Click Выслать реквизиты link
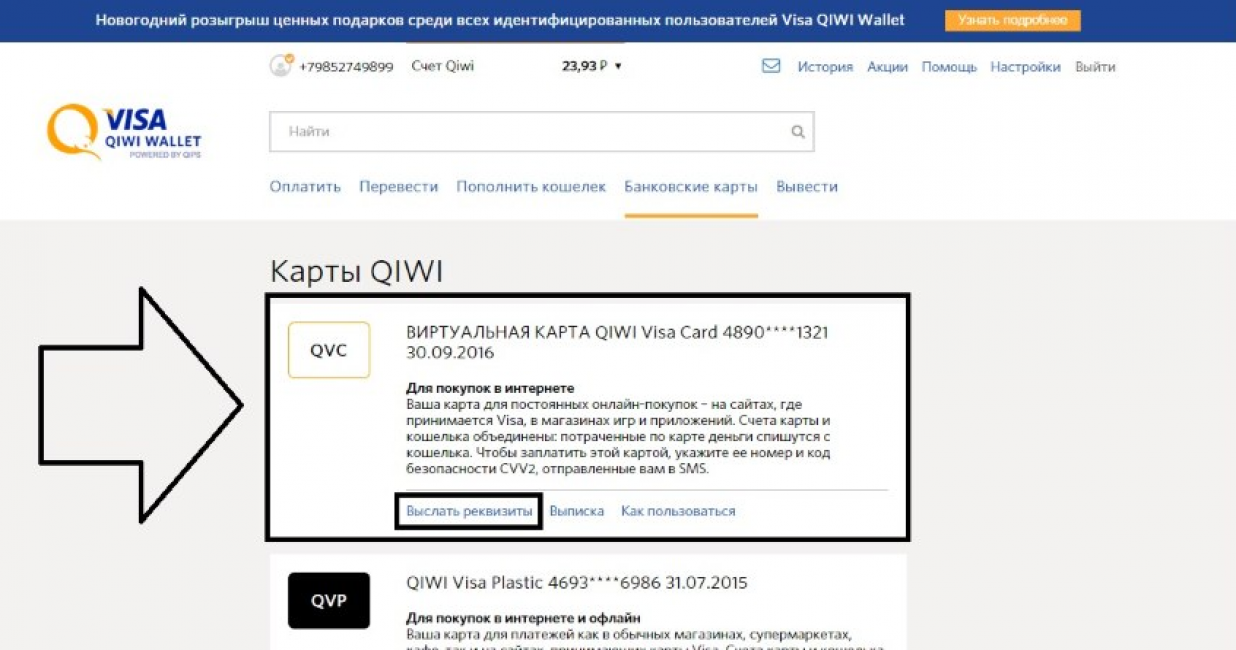This screenshot has width=1236, height=650. pos(469,511)
